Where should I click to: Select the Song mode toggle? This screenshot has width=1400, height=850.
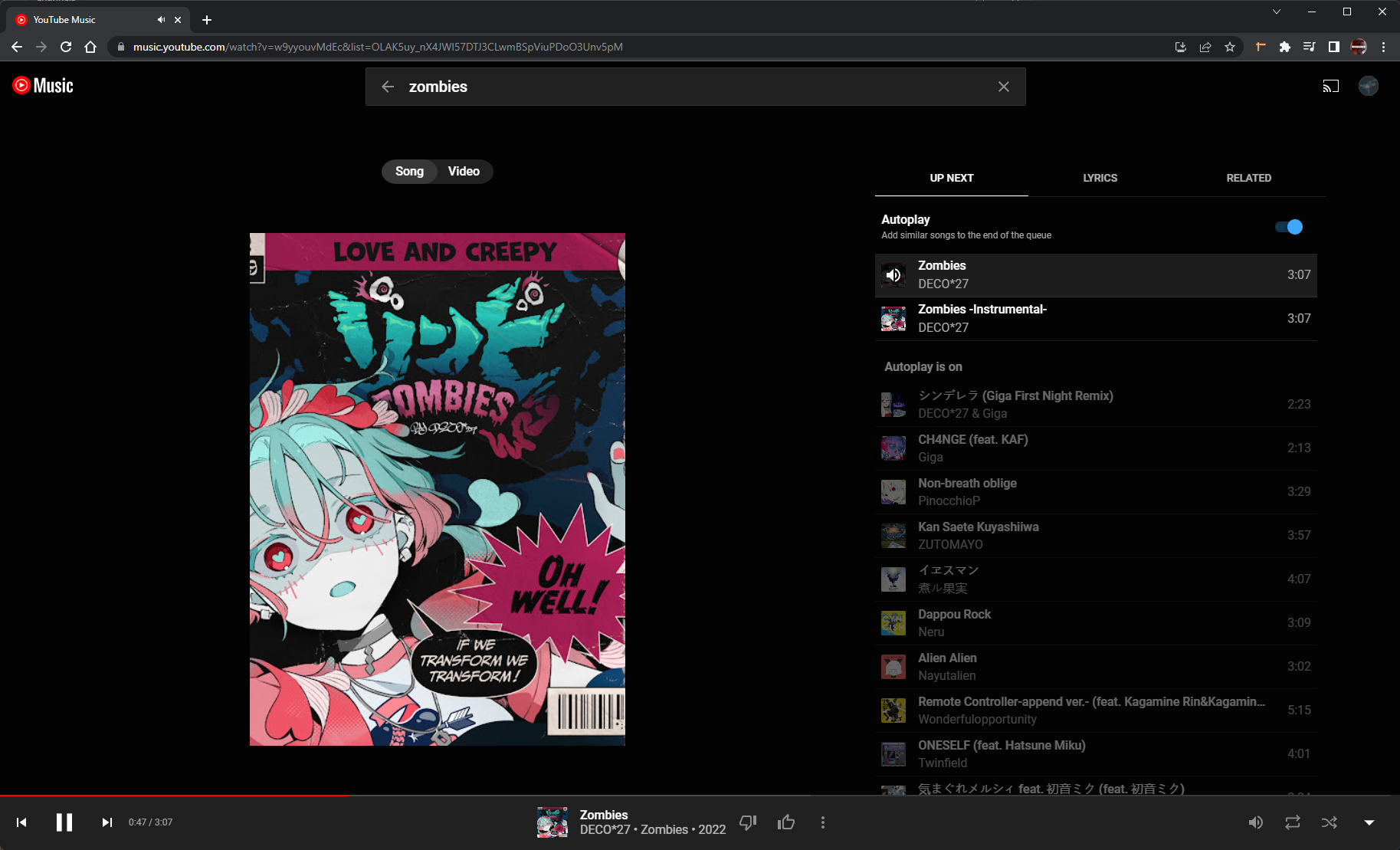pyautogui.click(x=409, y=172)
